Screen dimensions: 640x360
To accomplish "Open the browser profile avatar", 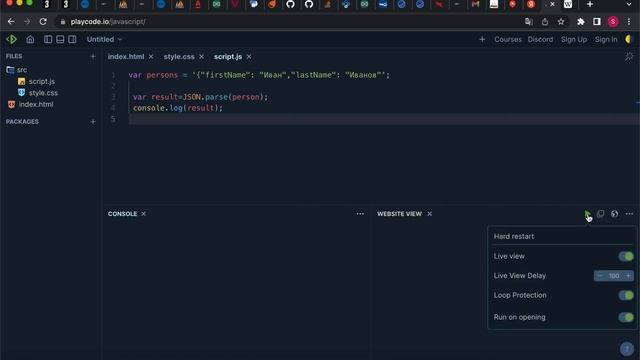I will pos(613,22).
